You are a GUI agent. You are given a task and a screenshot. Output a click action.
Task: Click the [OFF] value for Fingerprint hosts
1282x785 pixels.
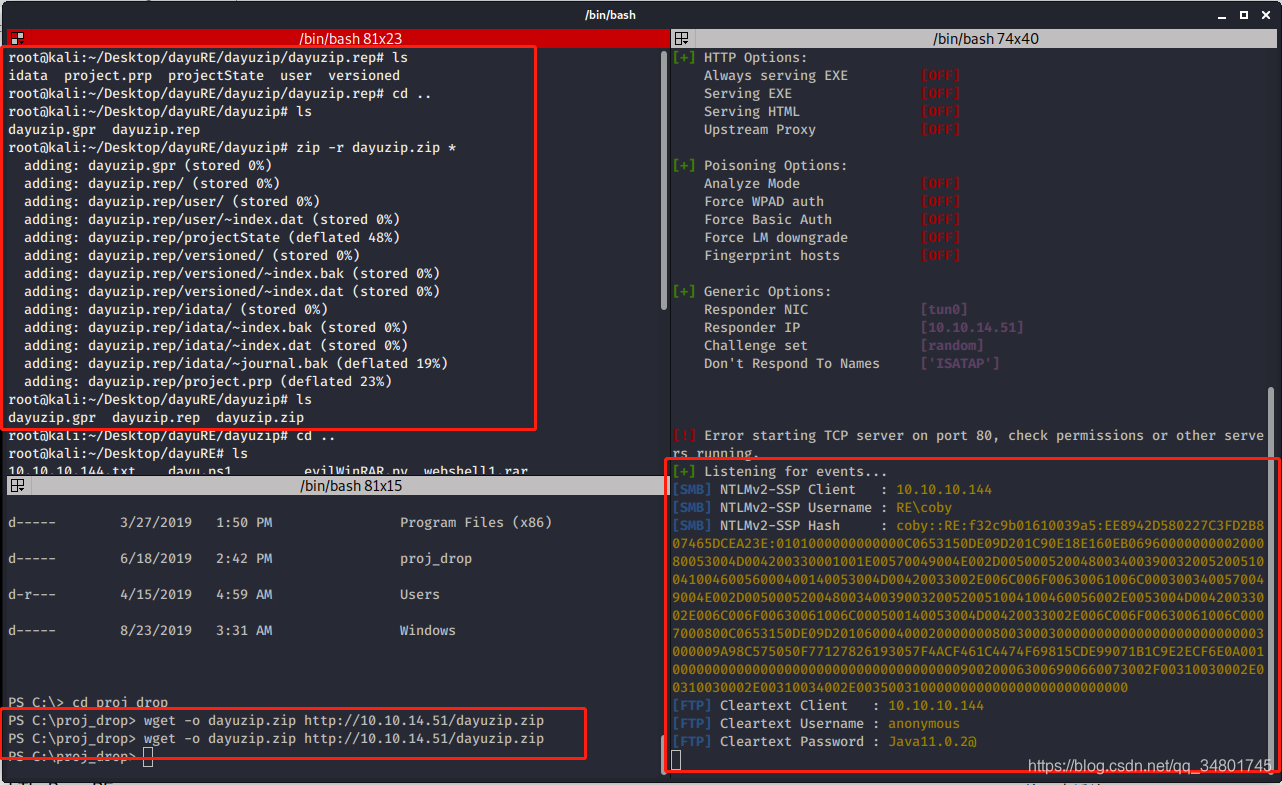click(x=940, y=256)
